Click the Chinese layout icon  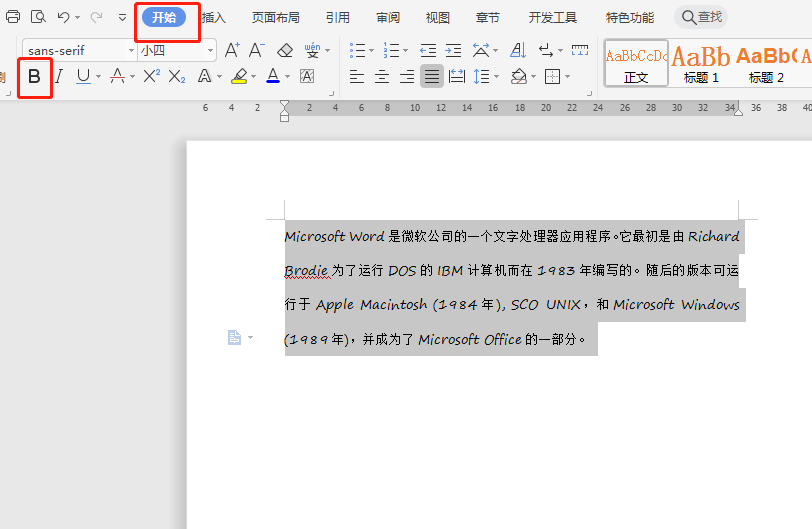(x=481, y=50)
